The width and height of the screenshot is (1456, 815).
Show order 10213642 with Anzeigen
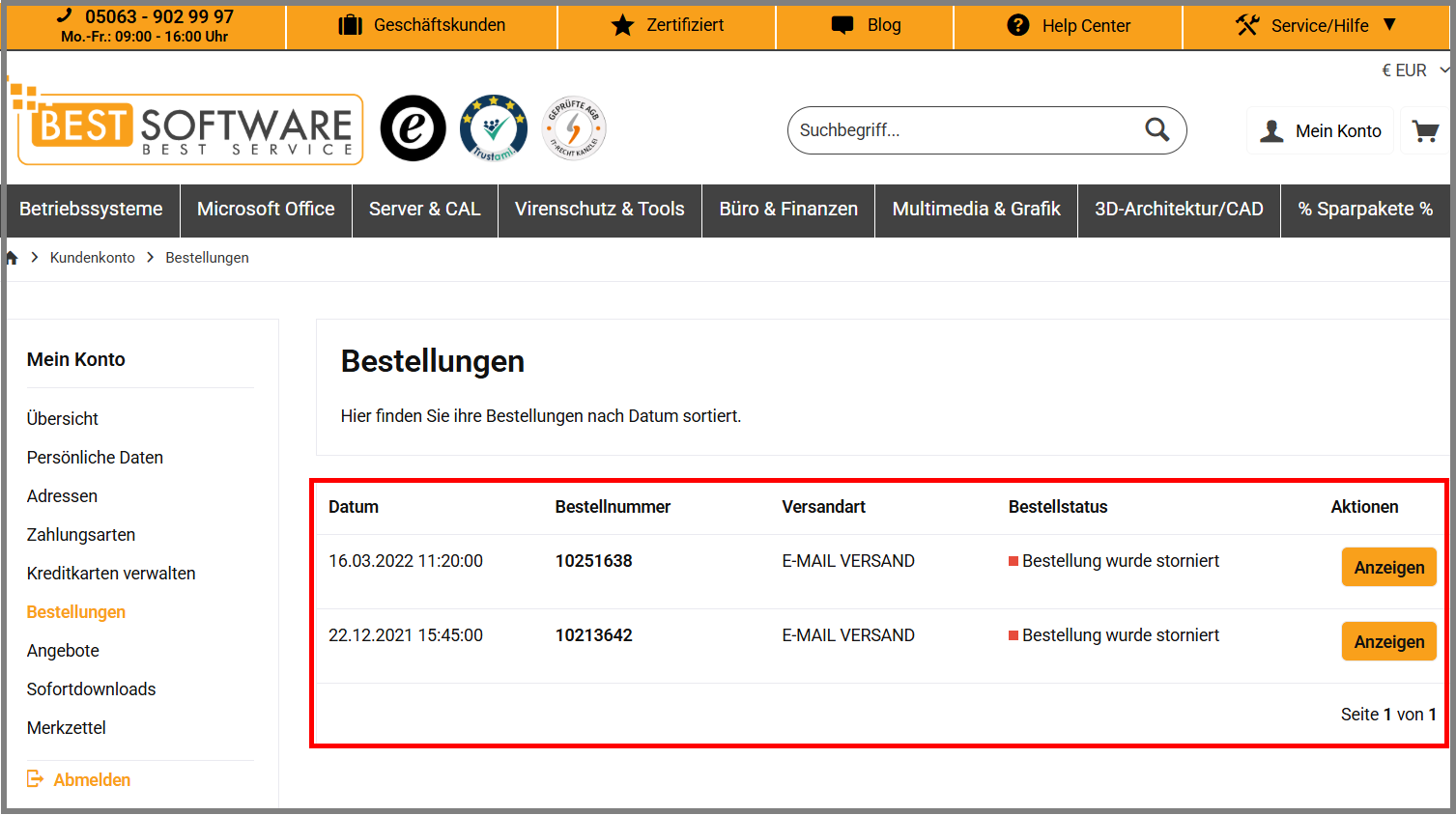pos(1388,642)
